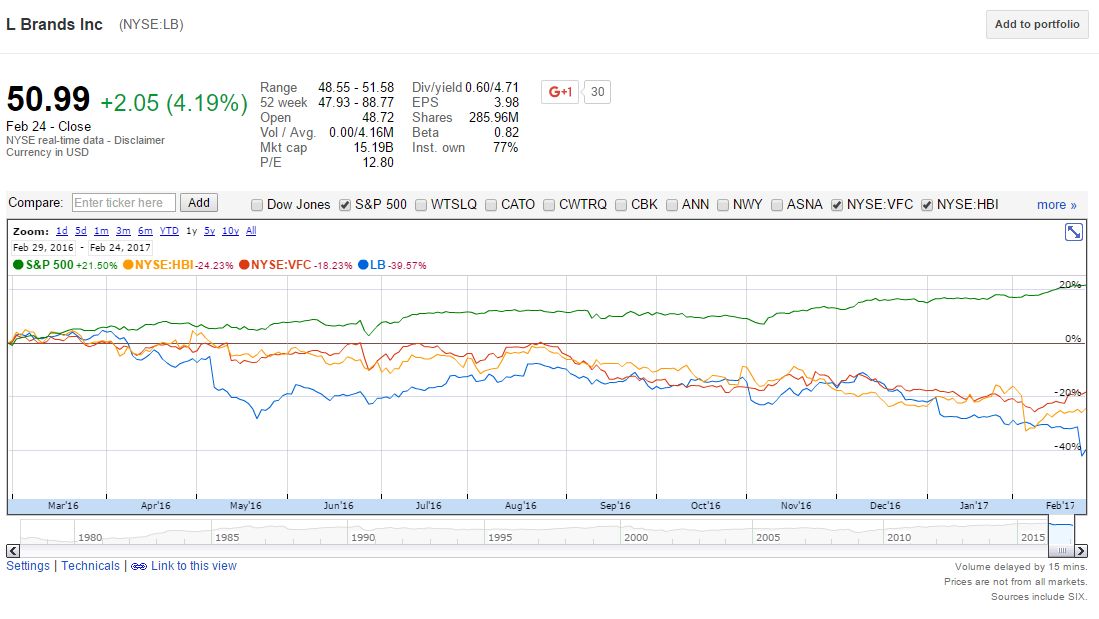Set chart zoom to 5y
This screenshot has width=1099, height=619.
(x=210, y=231)
